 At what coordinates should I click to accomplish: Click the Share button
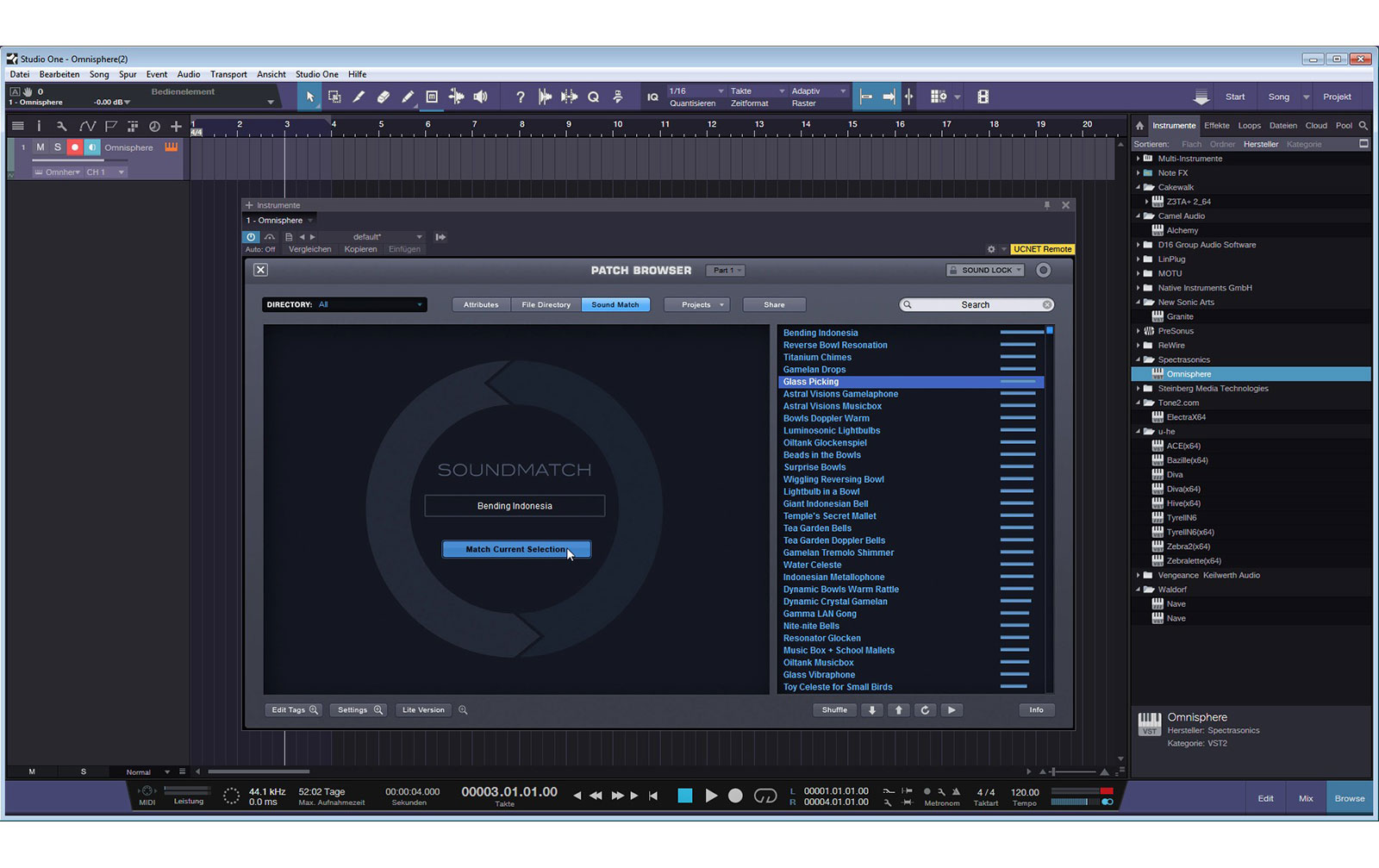(x=774, y=304)
